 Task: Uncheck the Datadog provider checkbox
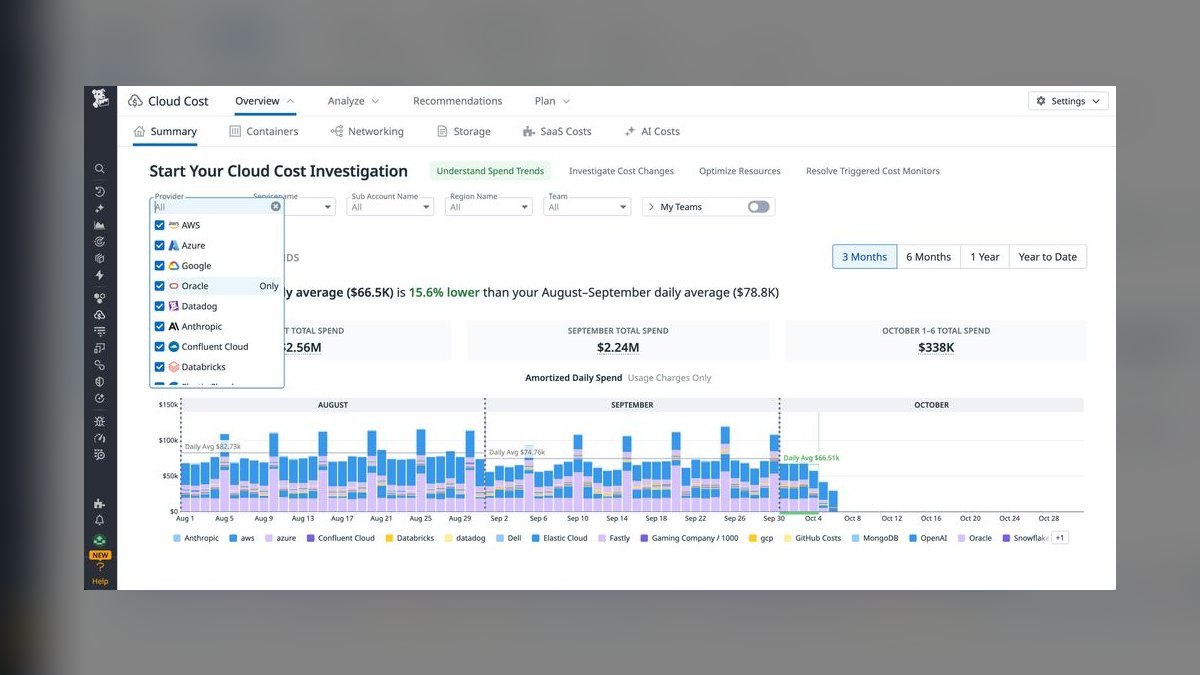160,306
